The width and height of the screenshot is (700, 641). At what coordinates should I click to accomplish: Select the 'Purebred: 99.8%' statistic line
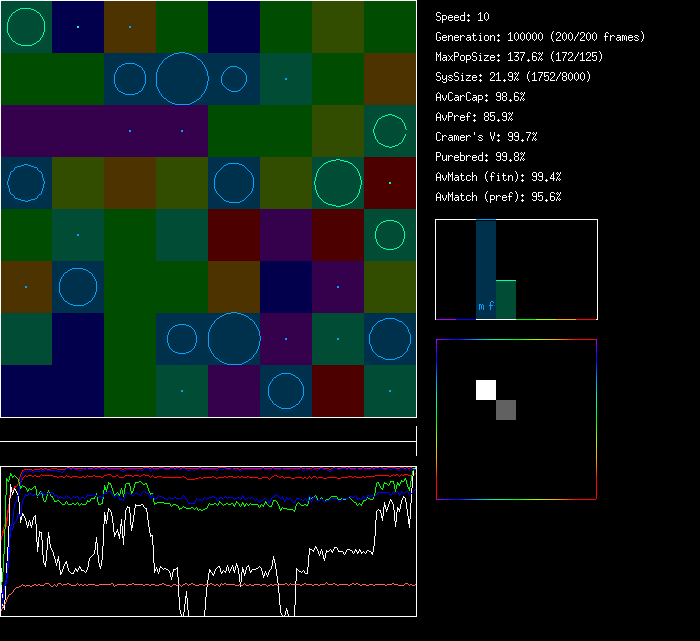point(480,157)
